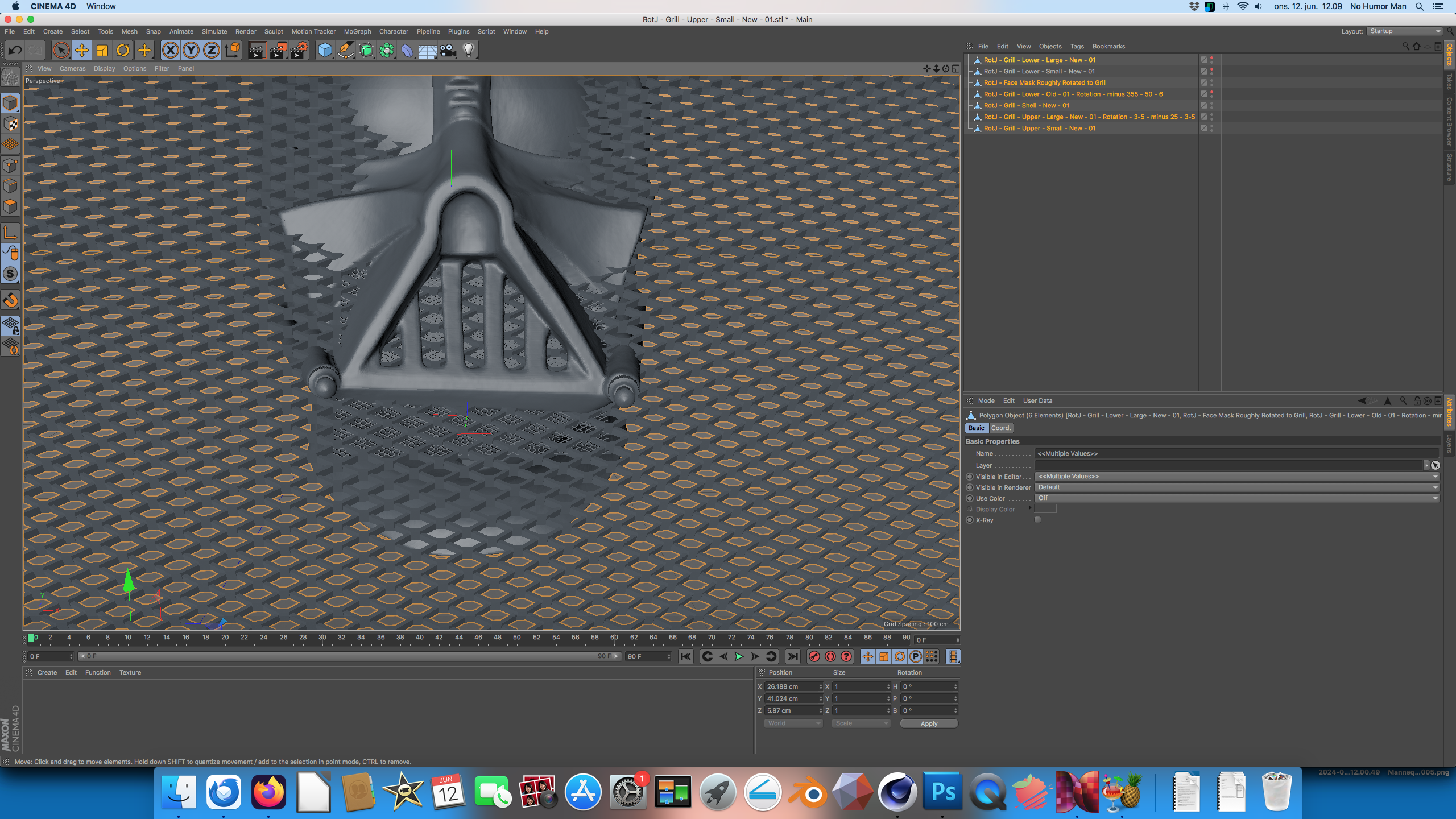
Task: Open the World coordinate dropdown
Action: pos(793,723)
